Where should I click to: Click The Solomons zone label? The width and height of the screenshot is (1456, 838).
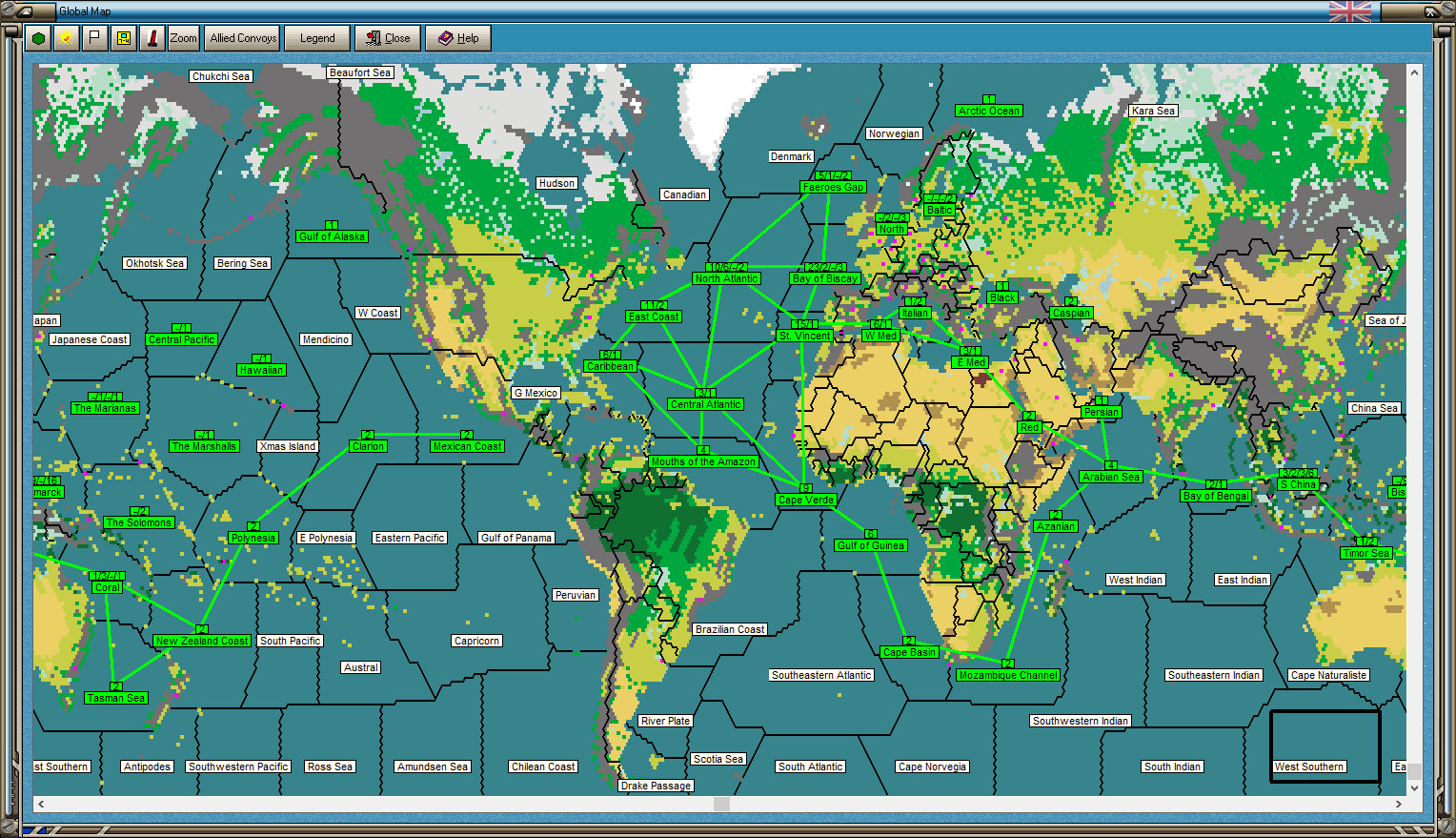[139, 522]
